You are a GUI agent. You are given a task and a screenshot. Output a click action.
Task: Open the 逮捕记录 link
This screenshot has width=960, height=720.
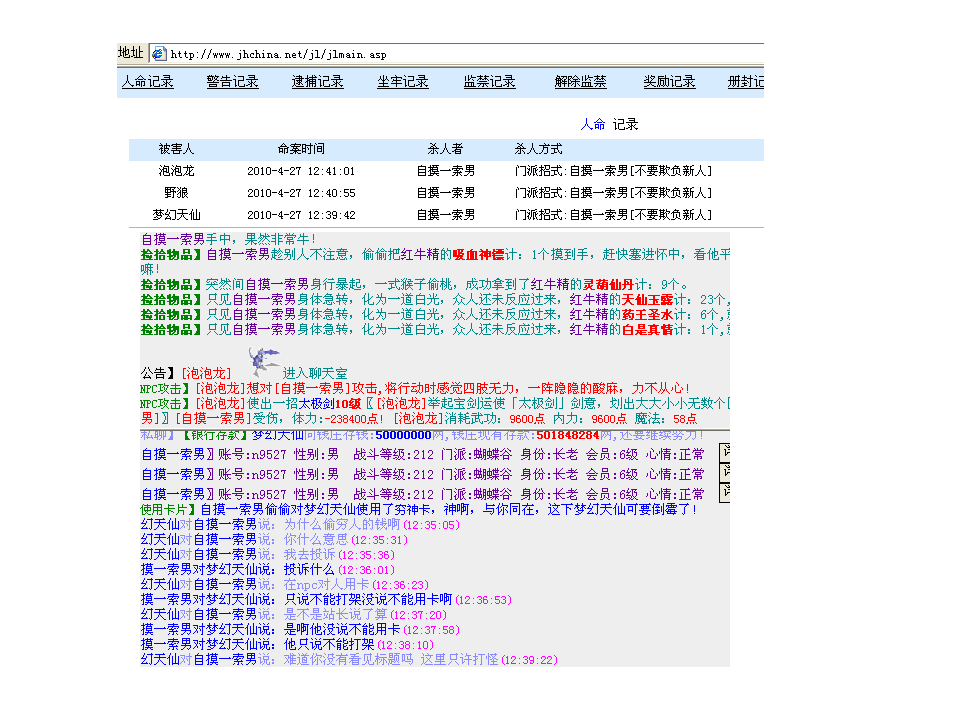coord(317,81)
